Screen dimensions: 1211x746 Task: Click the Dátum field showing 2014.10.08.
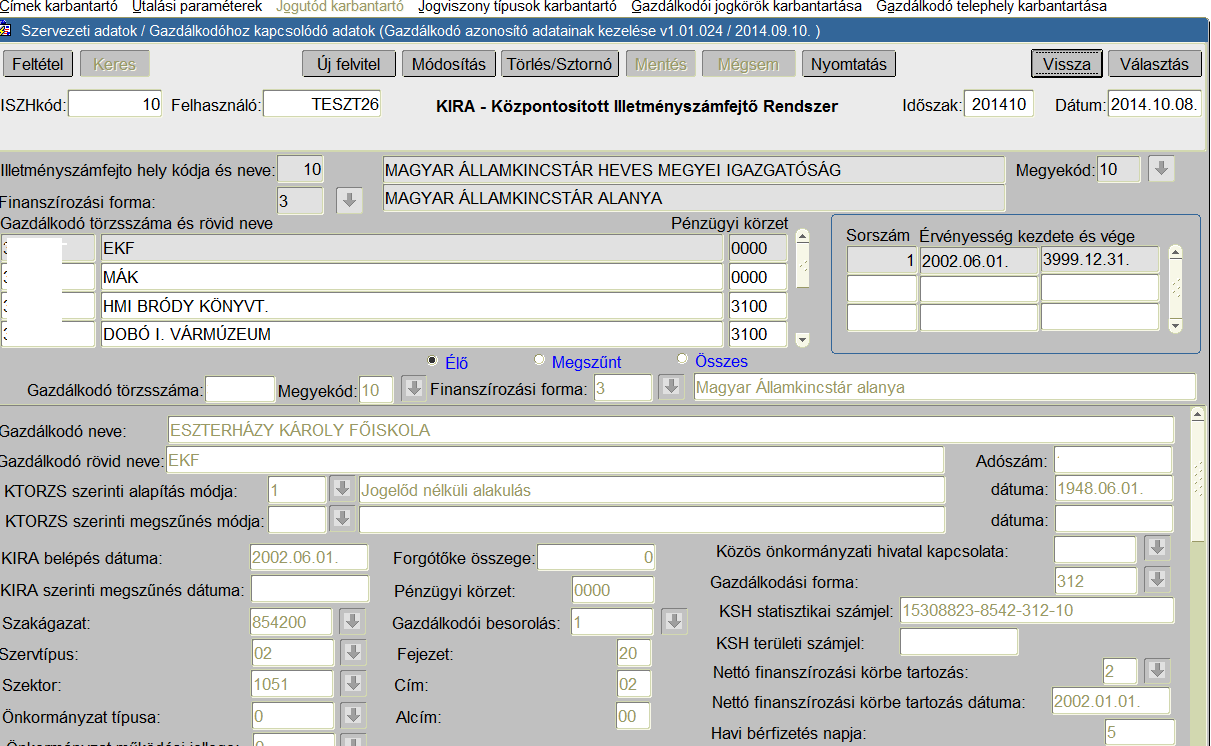pyautogui.click(x=1154, y=104)
